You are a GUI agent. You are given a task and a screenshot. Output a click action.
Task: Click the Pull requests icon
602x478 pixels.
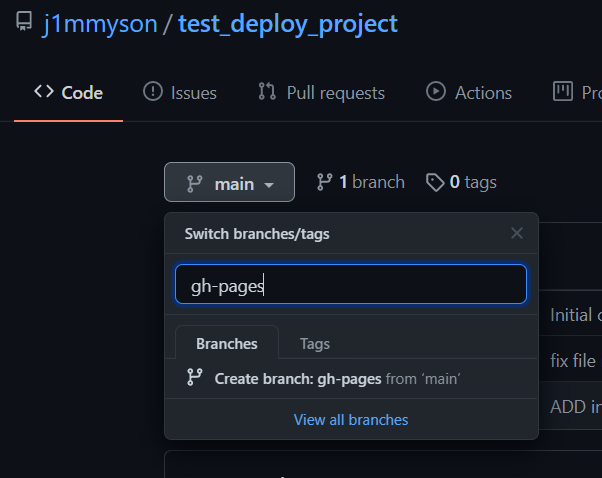click(267, 91)
